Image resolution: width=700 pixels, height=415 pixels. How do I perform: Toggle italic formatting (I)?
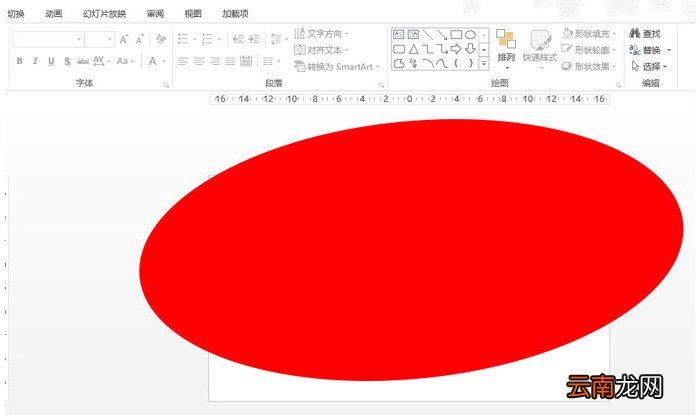pos(35,61)
